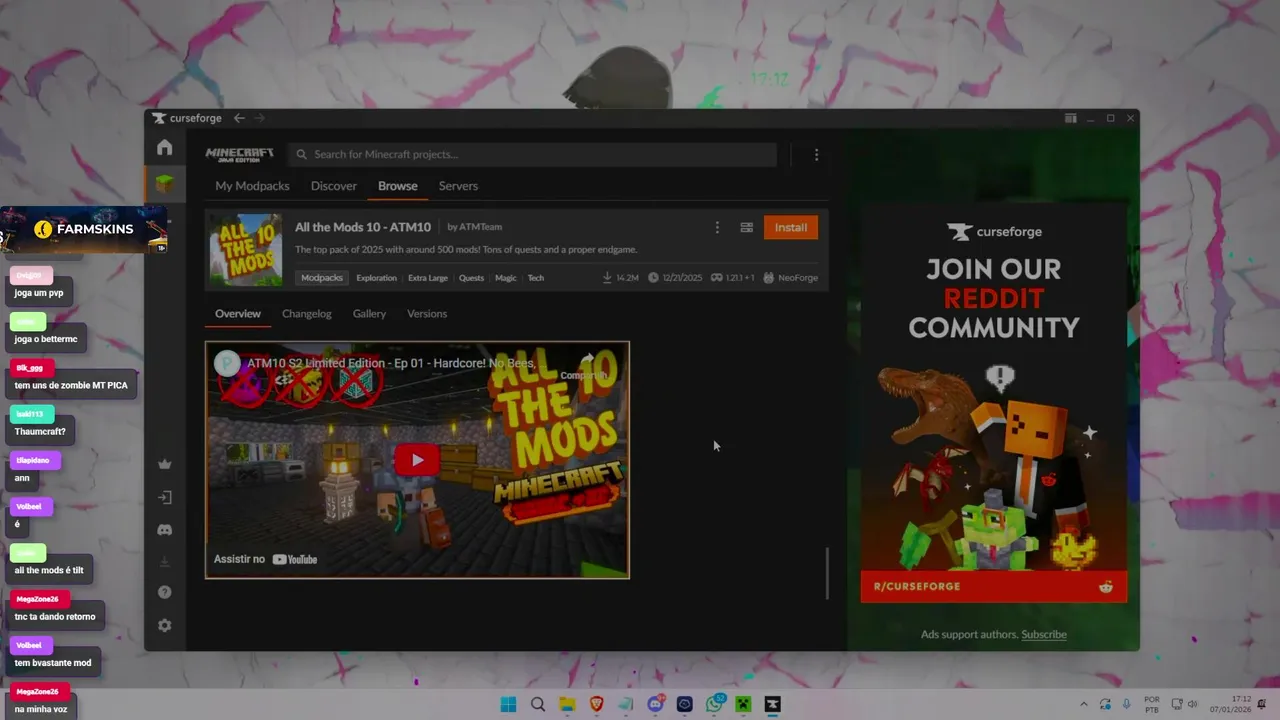Click the video channel avatar icon

tap(228, 363)
